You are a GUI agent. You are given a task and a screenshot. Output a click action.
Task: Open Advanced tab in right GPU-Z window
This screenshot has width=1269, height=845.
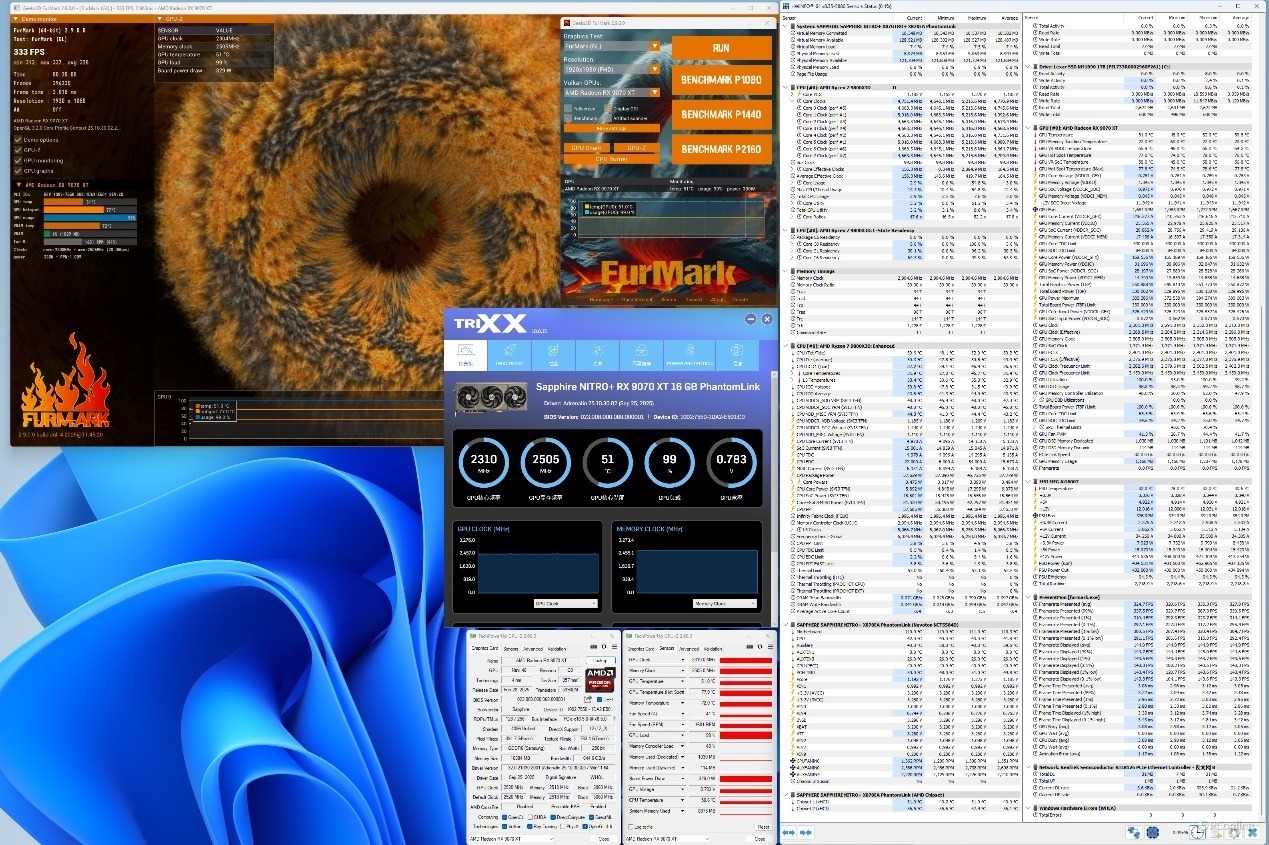[x=689, y=649]
